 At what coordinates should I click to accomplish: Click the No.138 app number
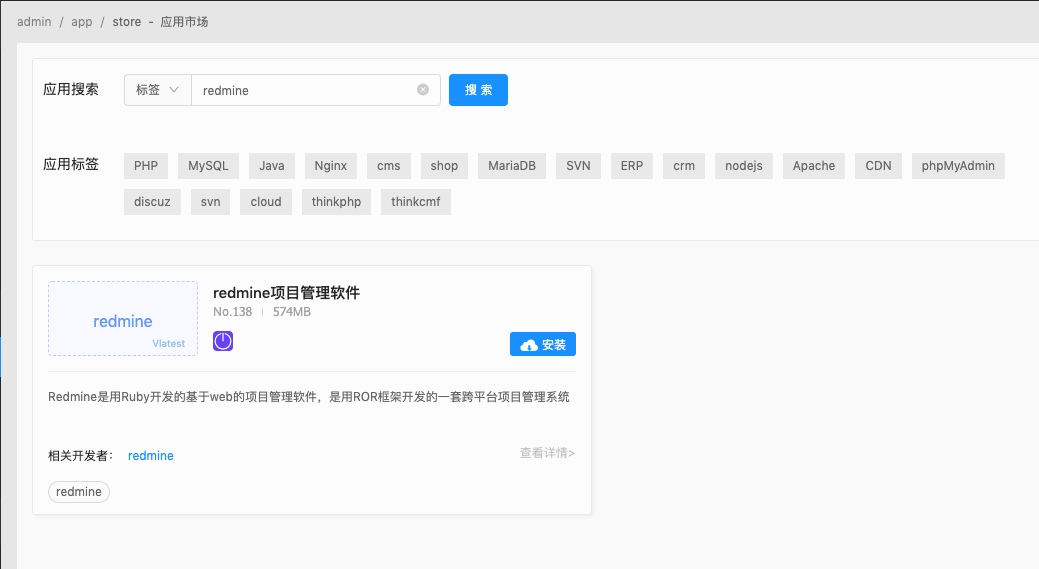click(233, 312)
